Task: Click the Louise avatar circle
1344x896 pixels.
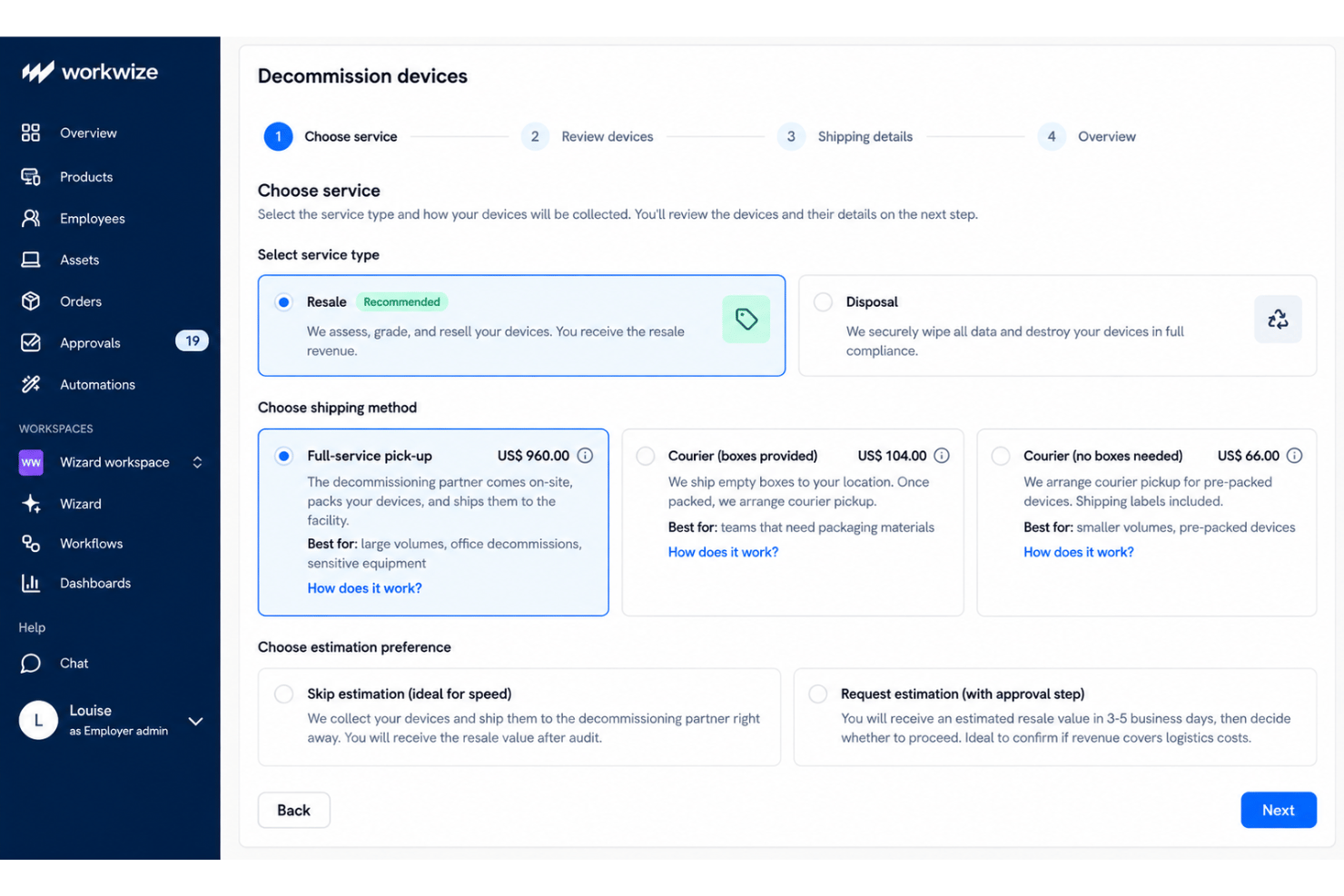Action: tap(38, 721)
